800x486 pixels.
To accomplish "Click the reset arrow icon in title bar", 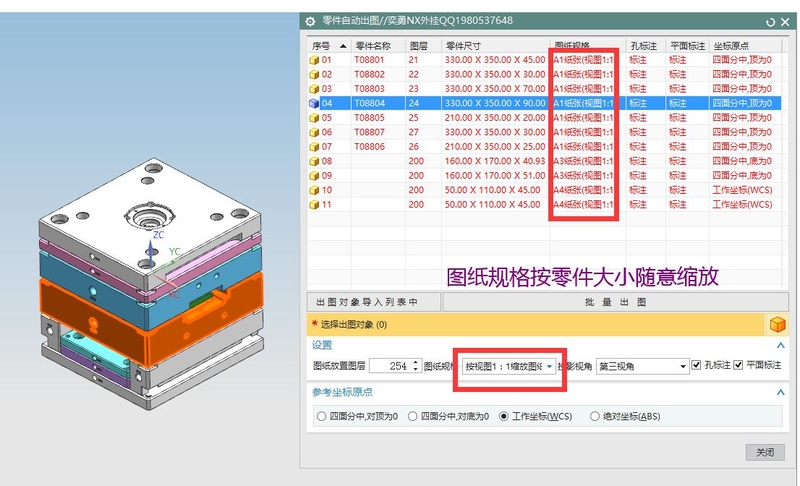I will pyautogui.click(x=770, y=22).
